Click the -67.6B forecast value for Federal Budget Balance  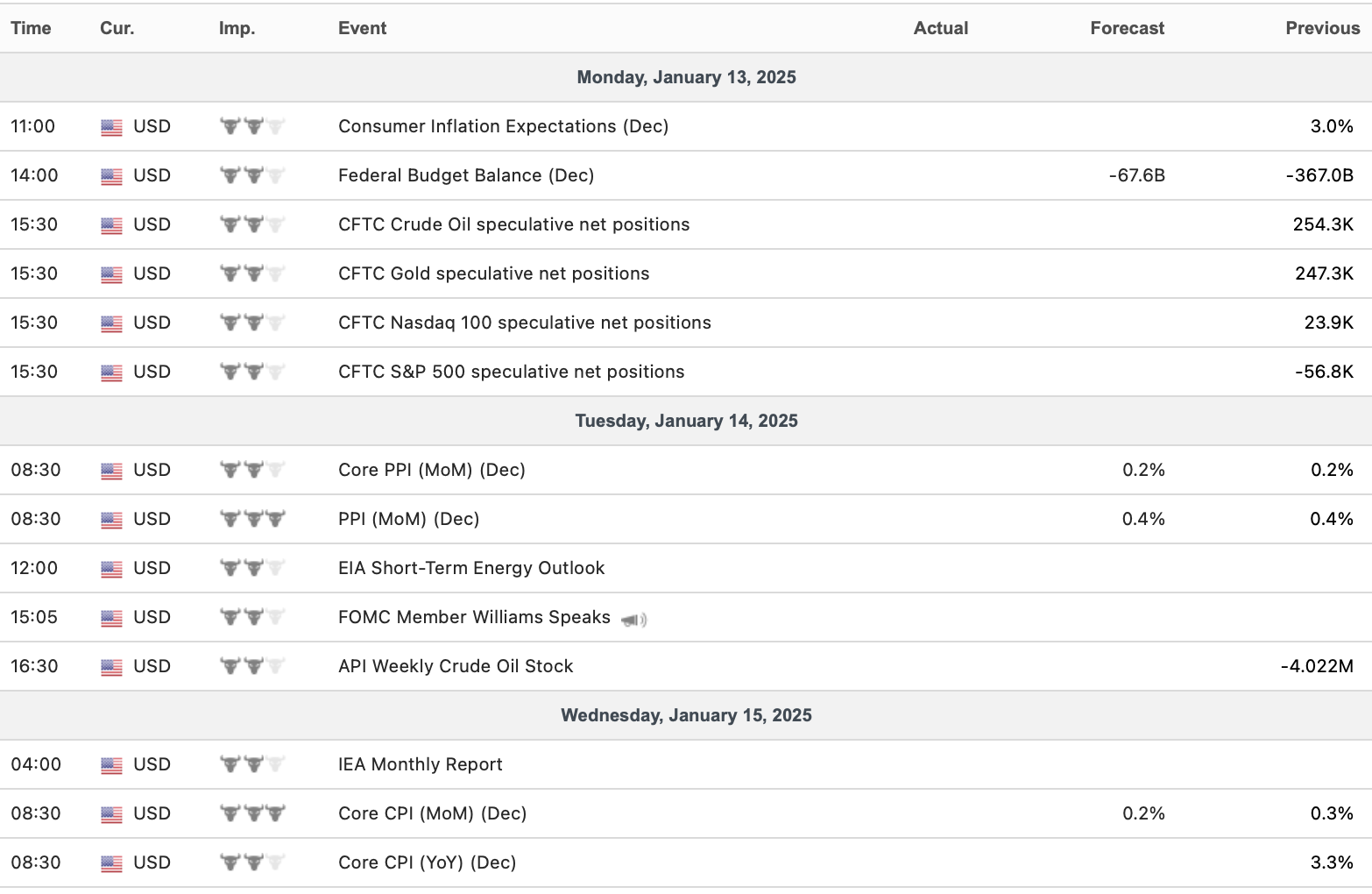pos(1136,175)
